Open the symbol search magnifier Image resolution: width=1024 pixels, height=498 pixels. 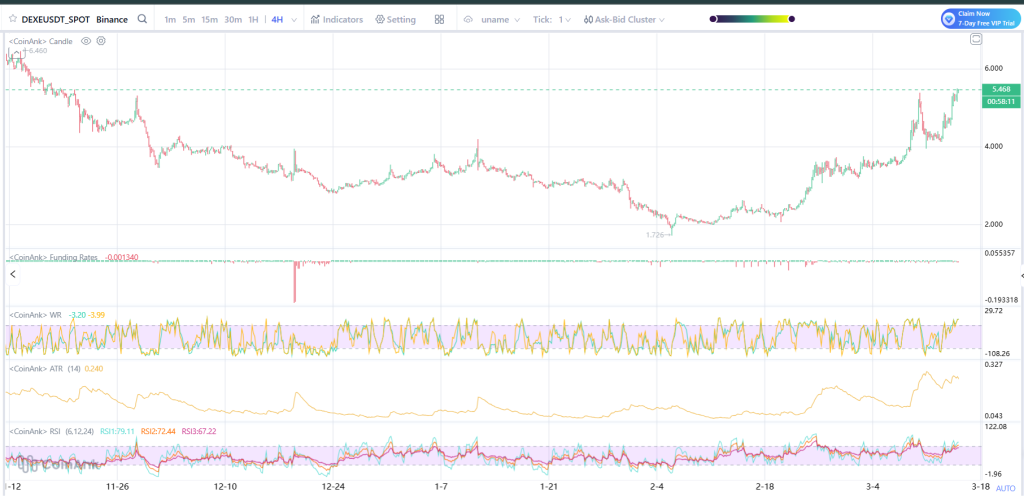(x=143, y=19)
